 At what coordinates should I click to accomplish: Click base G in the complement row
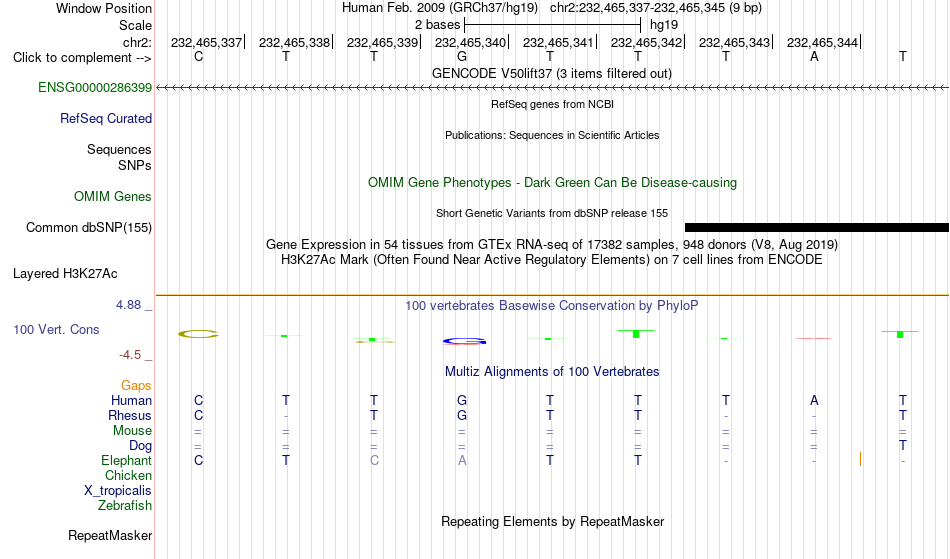click(462, 57)
